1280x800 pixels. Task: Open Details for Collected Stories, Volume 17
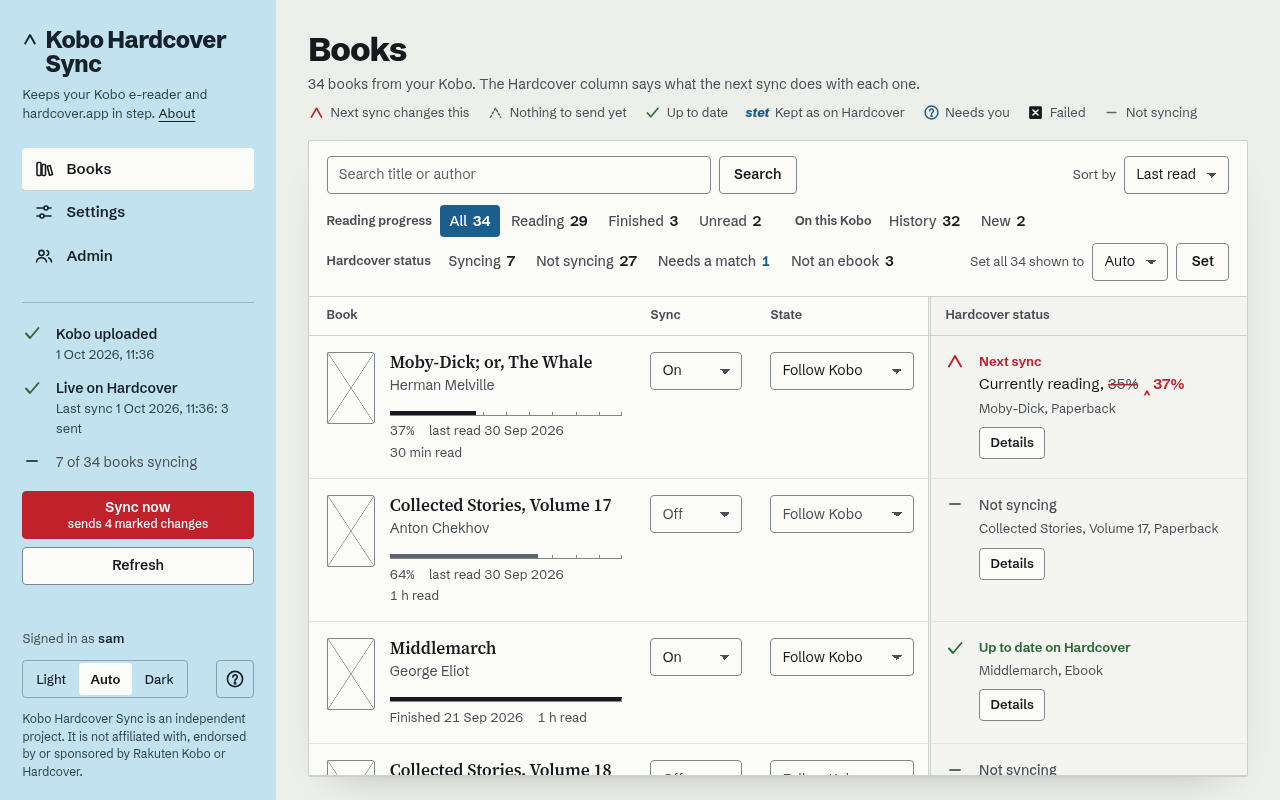click(1012, 564)
